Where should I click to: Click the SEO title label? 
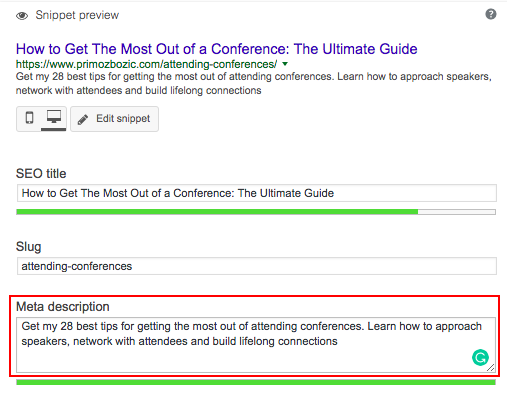[x=41, y=174]
